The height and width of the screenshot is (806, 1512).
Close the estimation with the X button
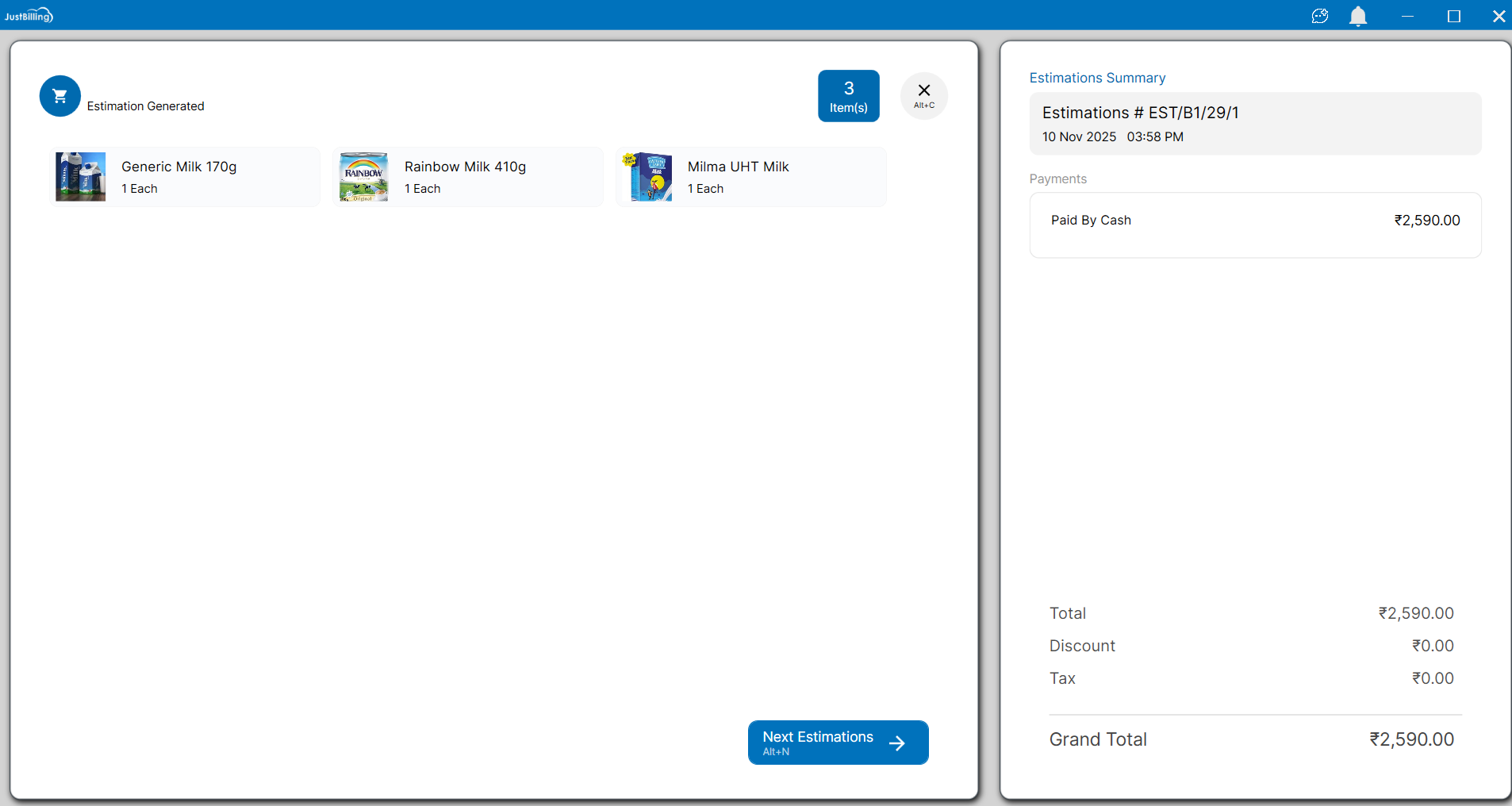(x=924, y=96)
